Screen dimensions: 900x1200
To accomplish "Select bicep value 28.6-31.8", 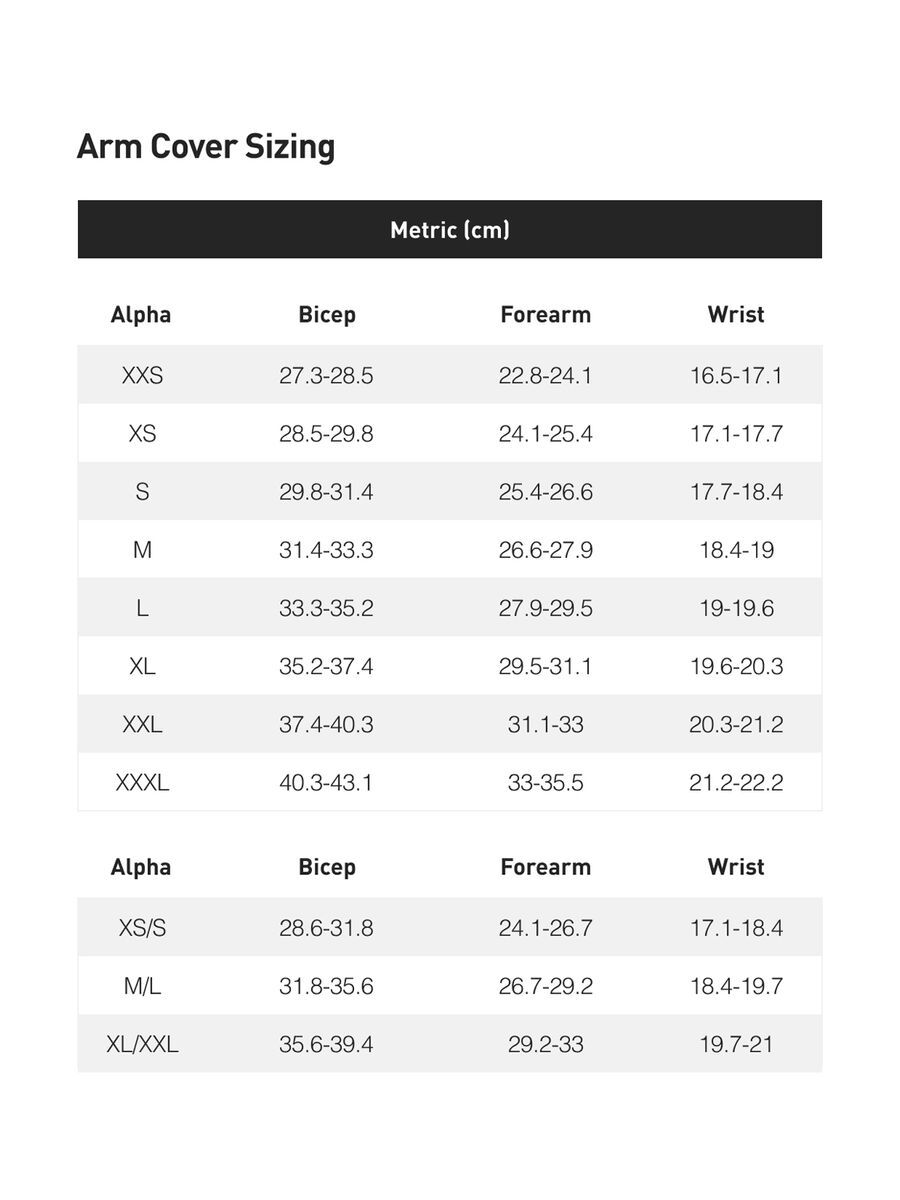I will [326, 928].
